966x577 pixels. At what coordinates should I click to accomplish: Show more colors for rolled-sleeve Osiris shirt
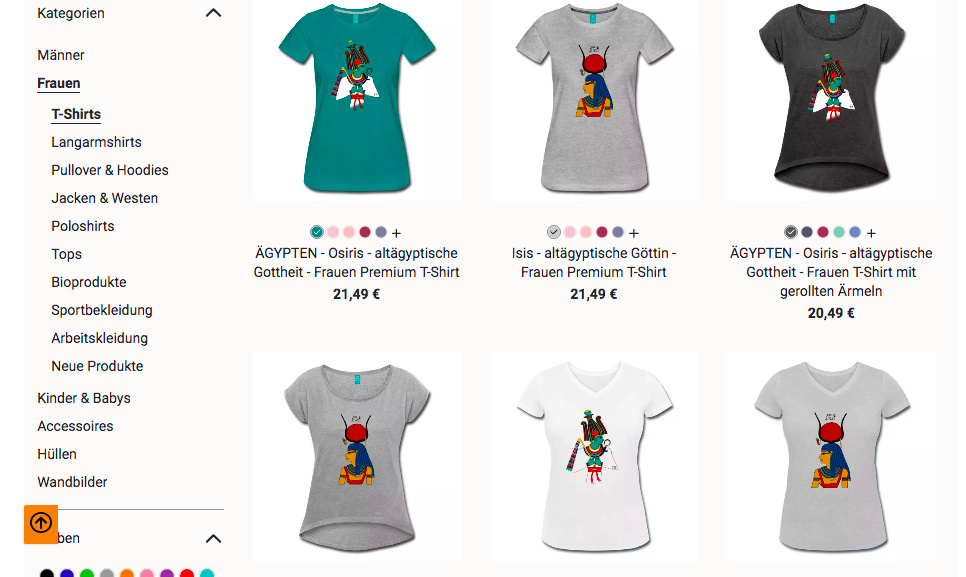871,233
